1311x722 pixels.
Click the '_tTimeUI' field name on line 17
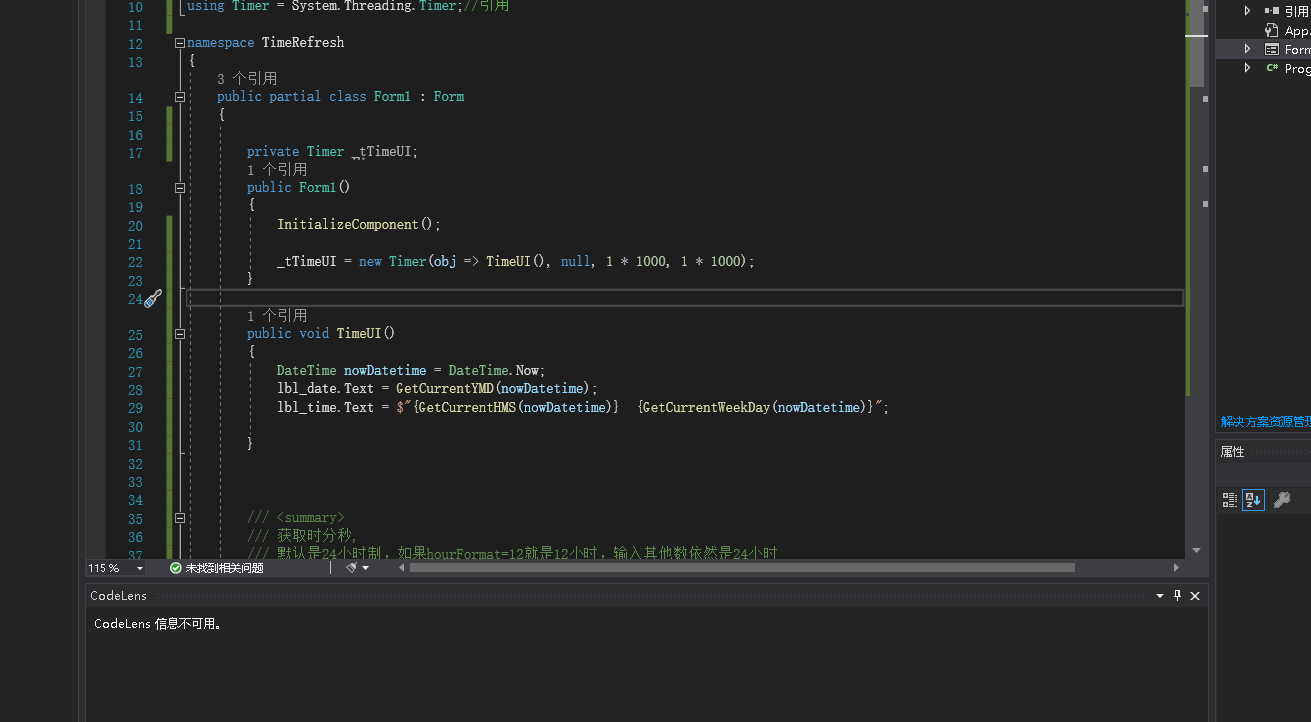[x=382, y=152]
